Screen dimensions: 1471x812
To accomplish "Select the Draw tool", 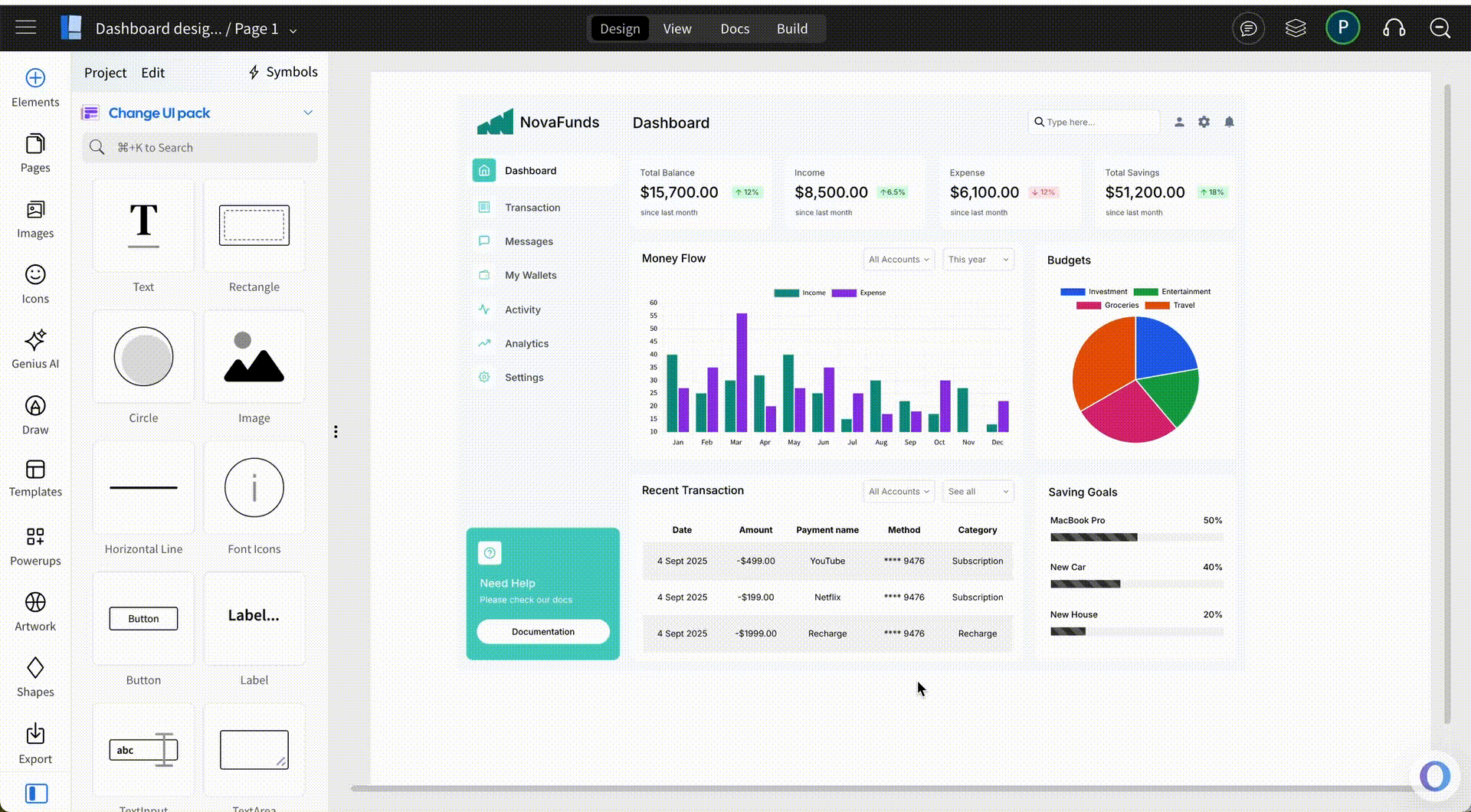I will [35, 415].
